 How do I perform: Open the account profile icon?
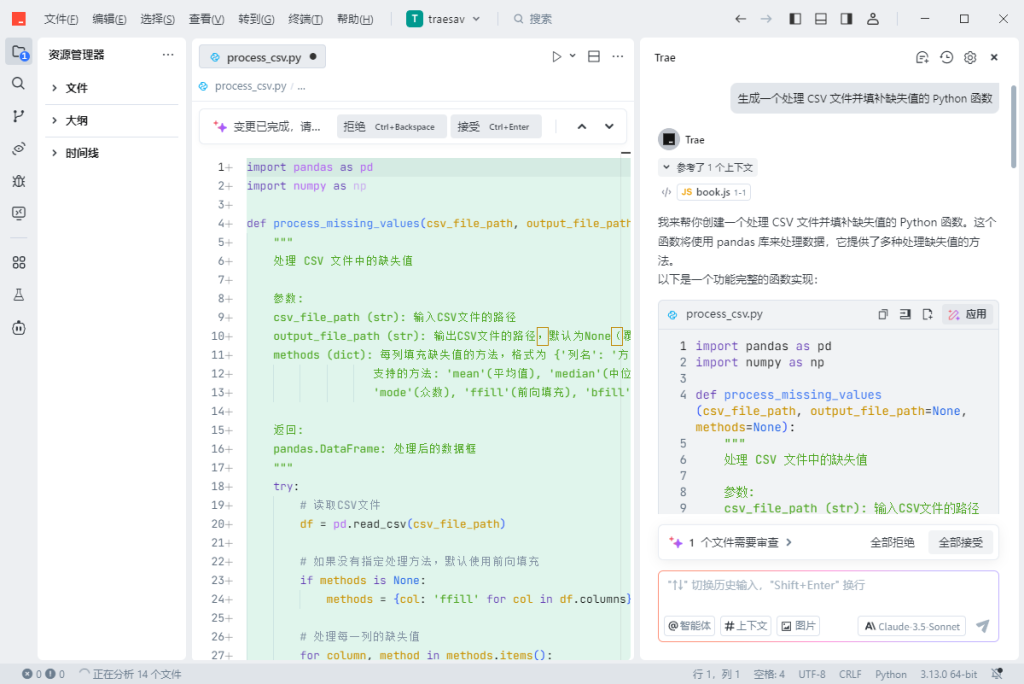(x=872, y=19)
